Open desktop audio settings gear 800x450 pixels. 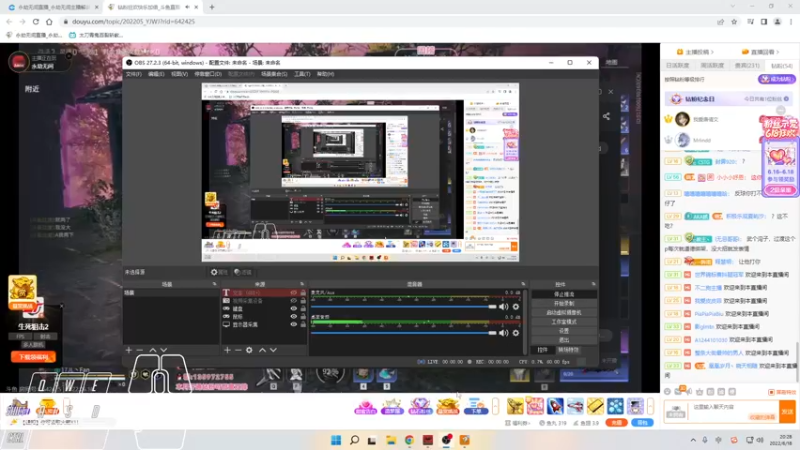(x=516, y=333)
